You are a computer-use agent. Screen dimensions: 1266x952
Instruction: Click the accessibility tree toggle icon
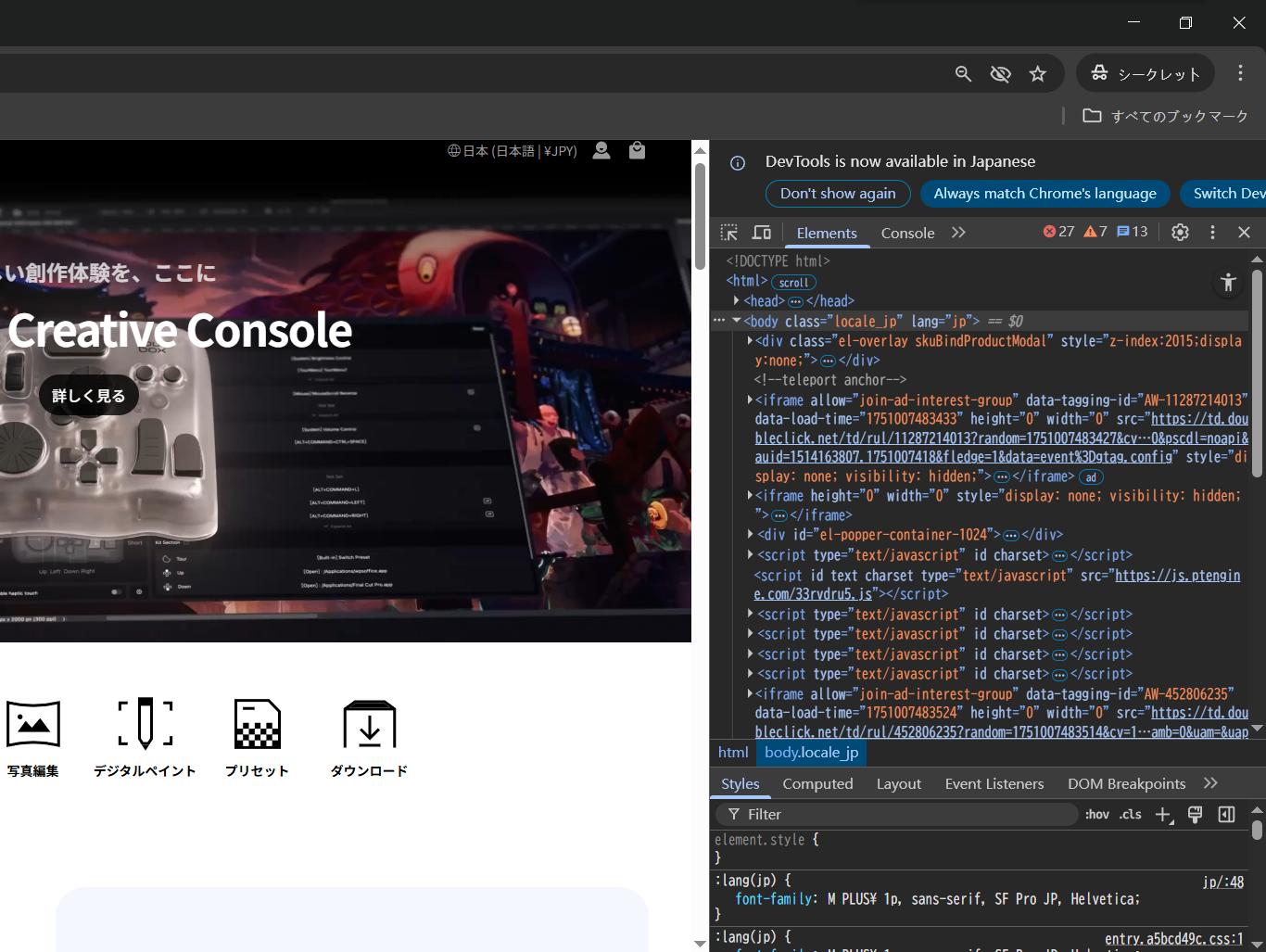[1228, 283]
